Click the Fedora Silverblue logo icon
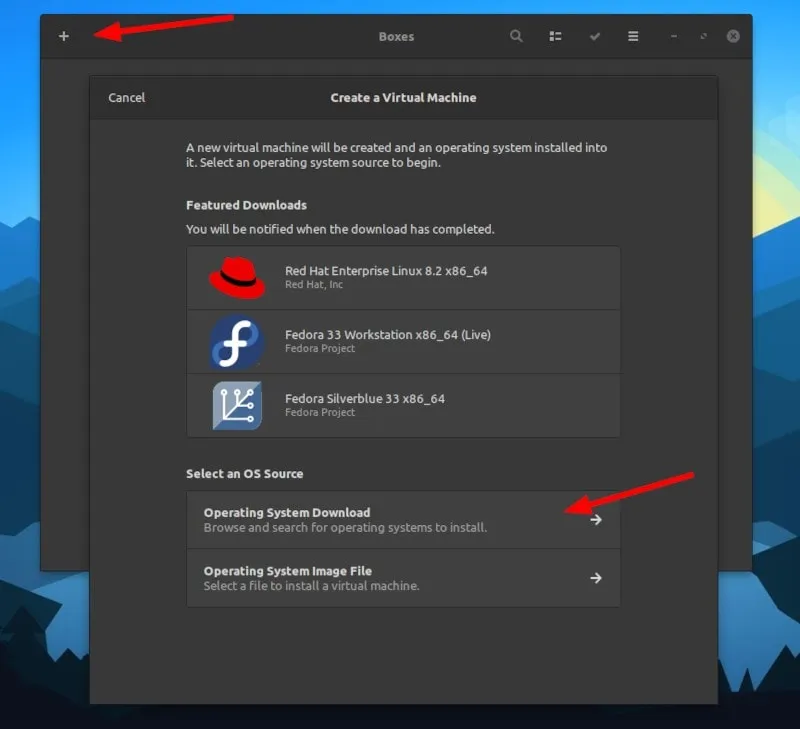 [x=237, y=405]
